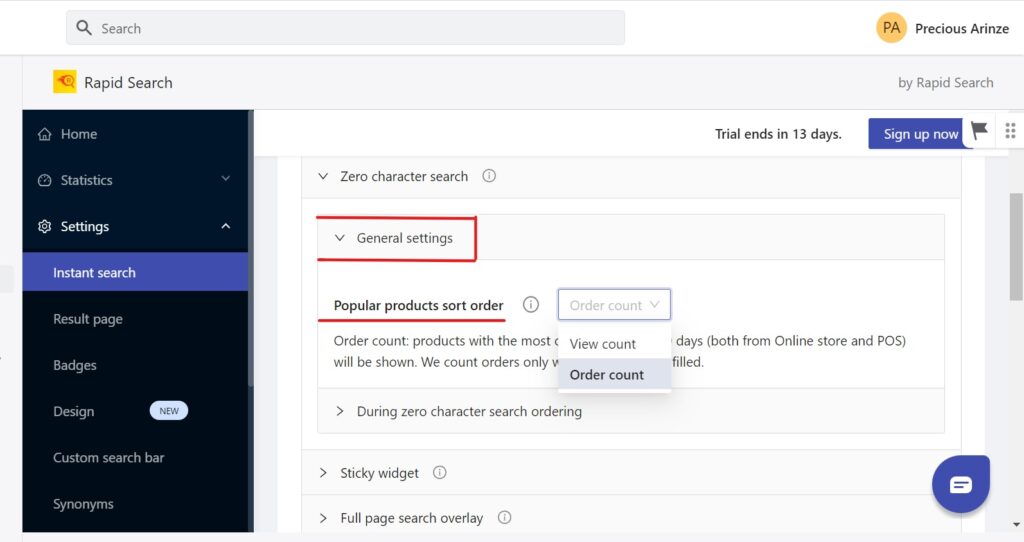Screen dimensions: 1024x542
Task: Collapse Settings with the up chevron
Action: click(x=225, y=226)
